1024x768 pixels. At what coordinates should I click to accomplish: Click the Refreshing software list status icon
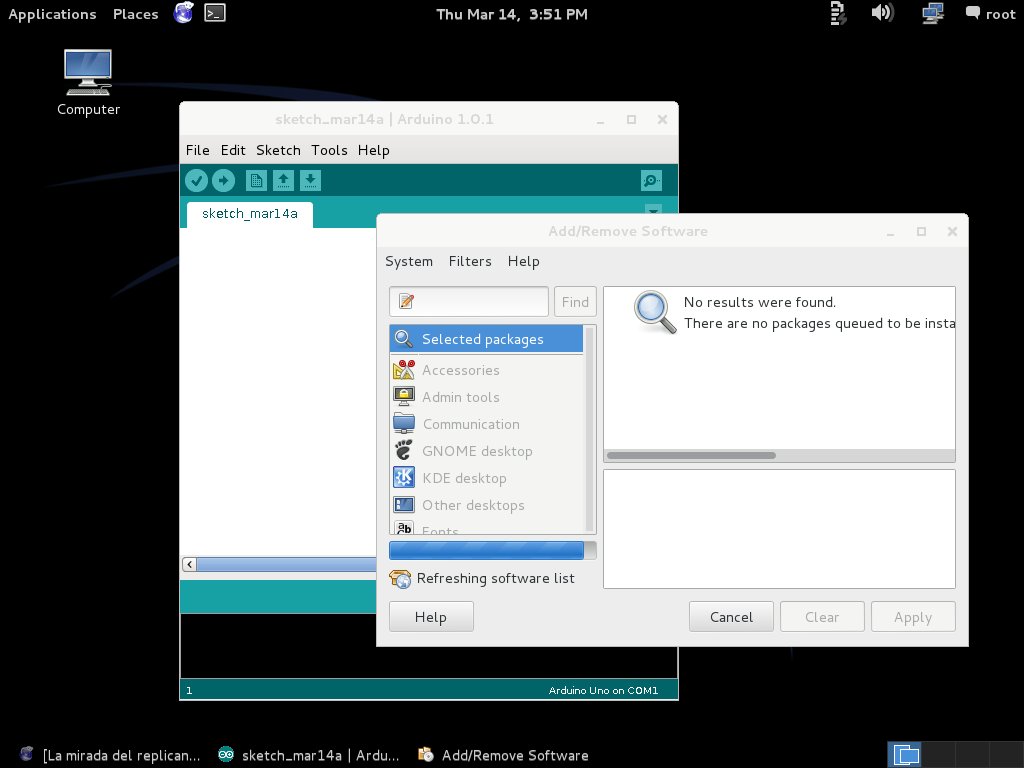[x=400, y=579]
